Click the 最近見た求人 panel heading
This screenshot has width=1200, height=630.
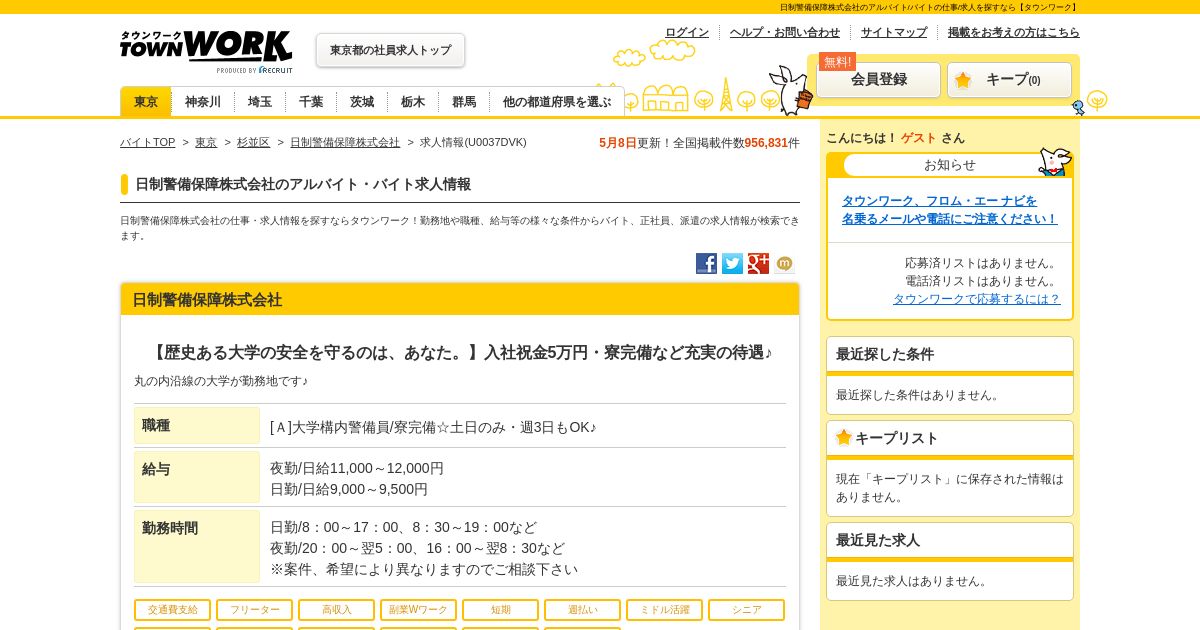coord(950,540)
